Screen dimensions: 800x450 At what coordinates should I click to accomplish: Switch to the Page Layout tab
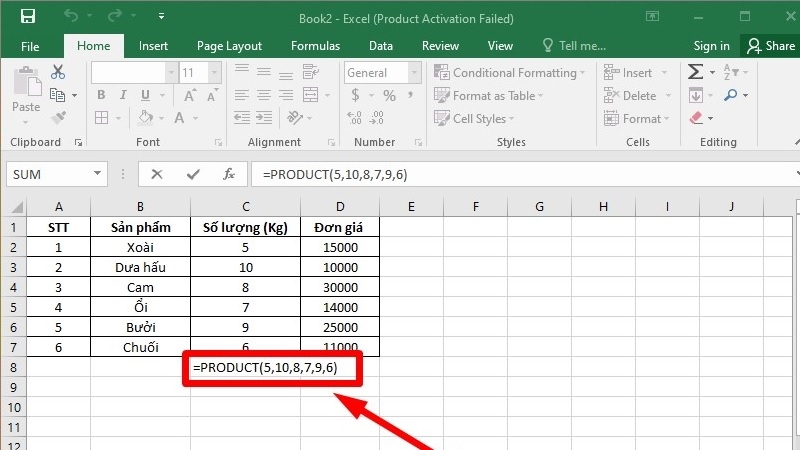(x=229, y=46)
